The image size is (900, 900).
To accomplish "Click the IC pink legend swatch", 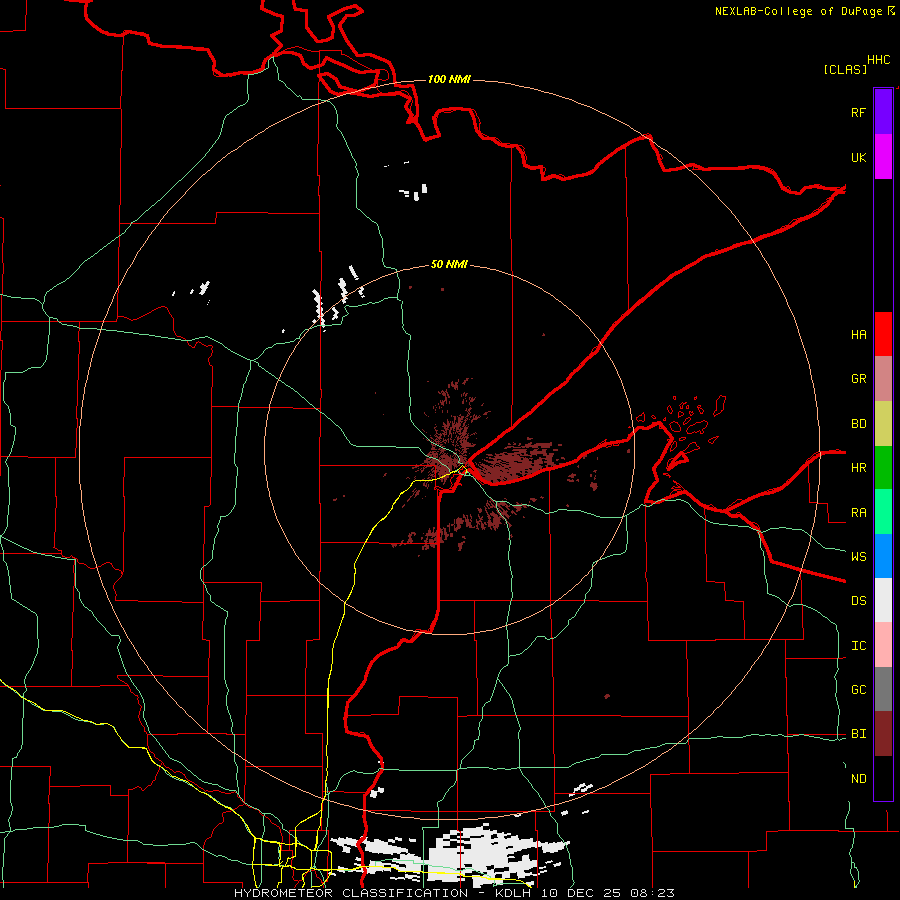I will (x=883, y=646).
